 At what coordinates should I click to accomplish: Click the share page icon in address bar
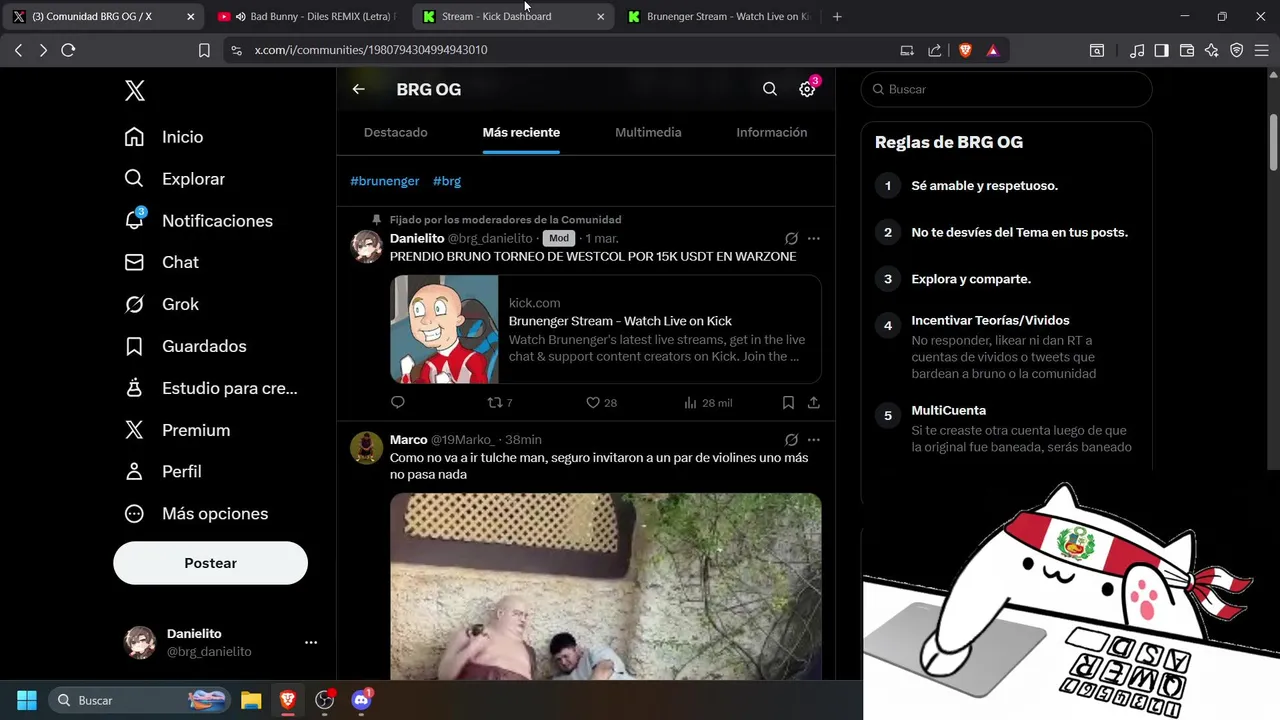[934, 50]
